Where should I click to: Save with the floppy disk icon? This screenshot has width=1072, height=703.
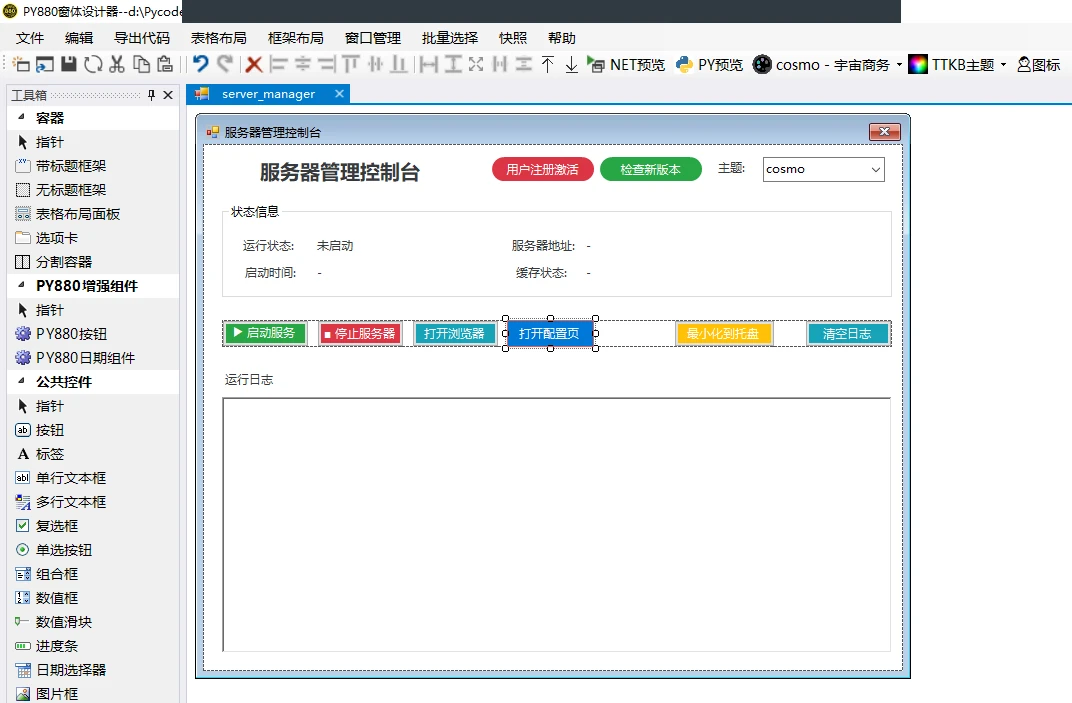coord(68,64)
